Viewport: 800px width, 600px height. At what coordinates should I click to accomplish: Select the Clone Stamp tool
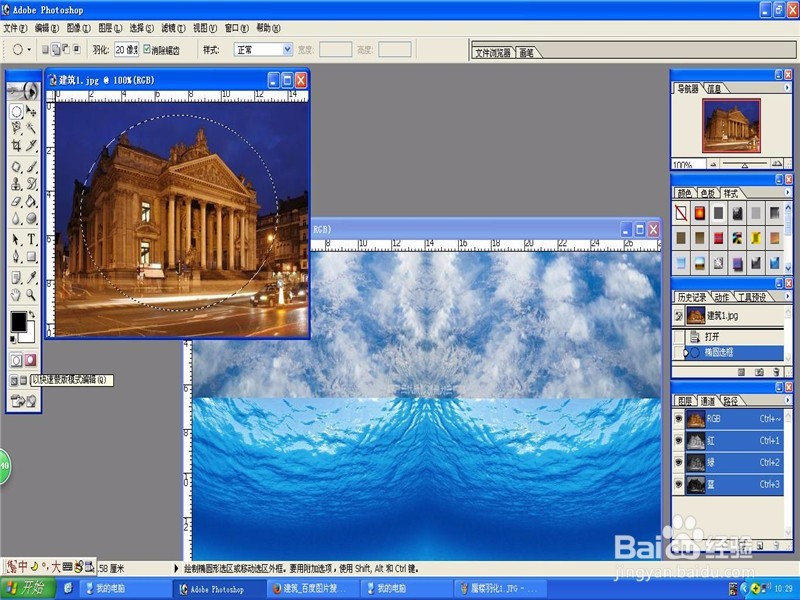[16, 184]
